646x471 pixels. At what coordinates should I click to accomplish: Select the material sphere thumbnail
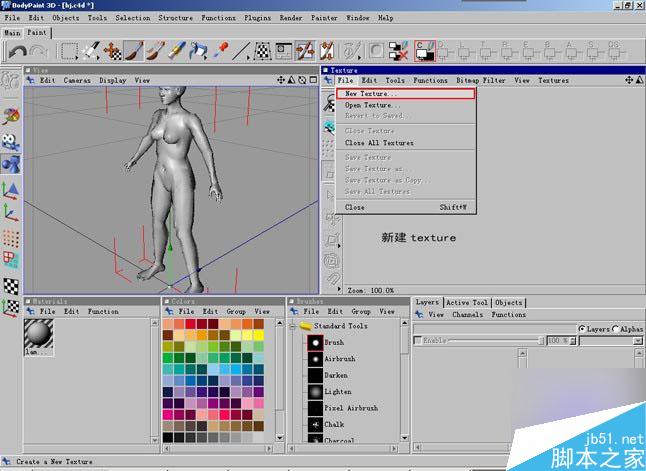pyautogui.click(x=38, y=334)
